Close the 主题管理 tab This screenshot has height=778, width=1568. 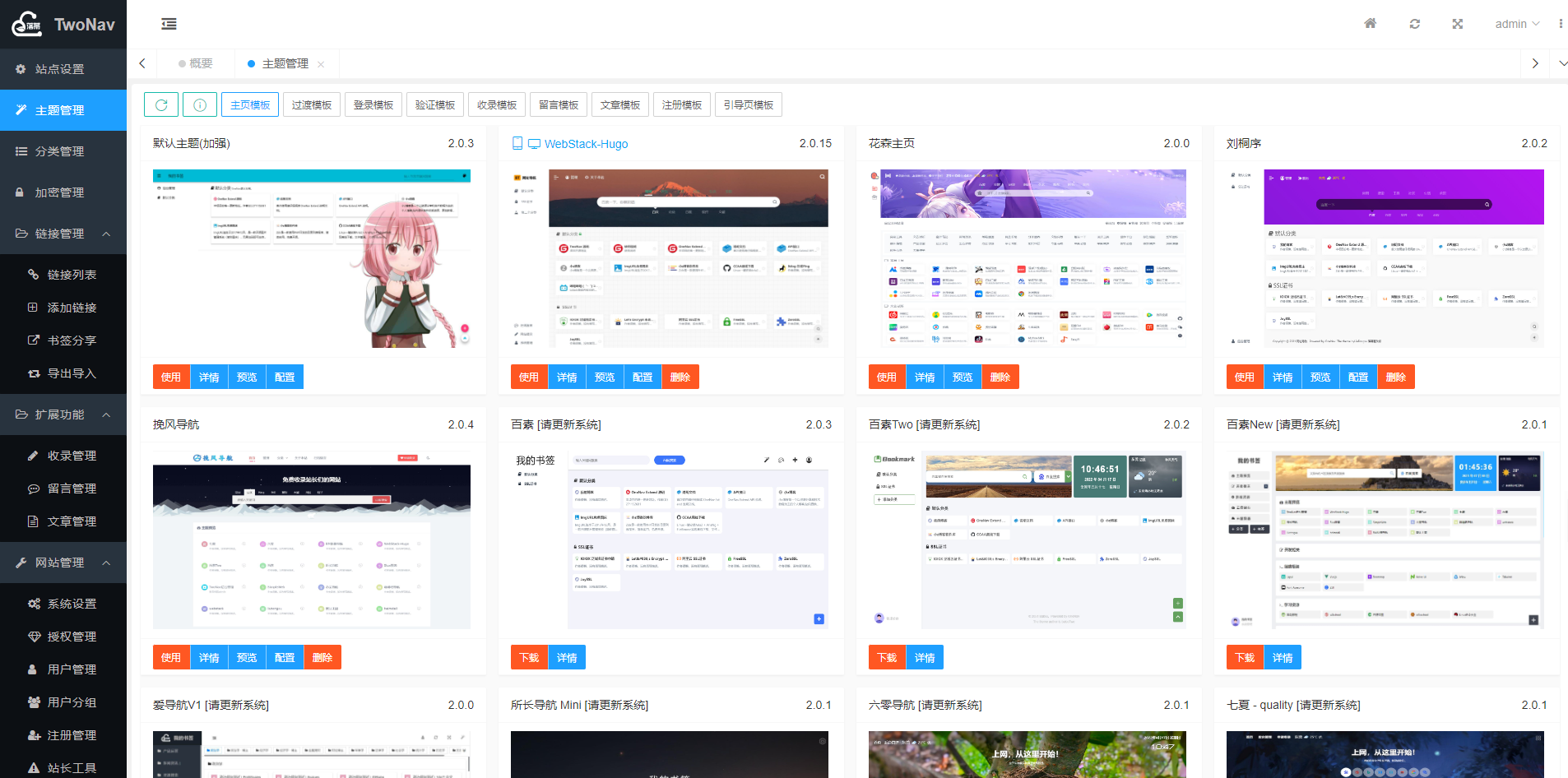pyautogui.click(x=321, y=64)
